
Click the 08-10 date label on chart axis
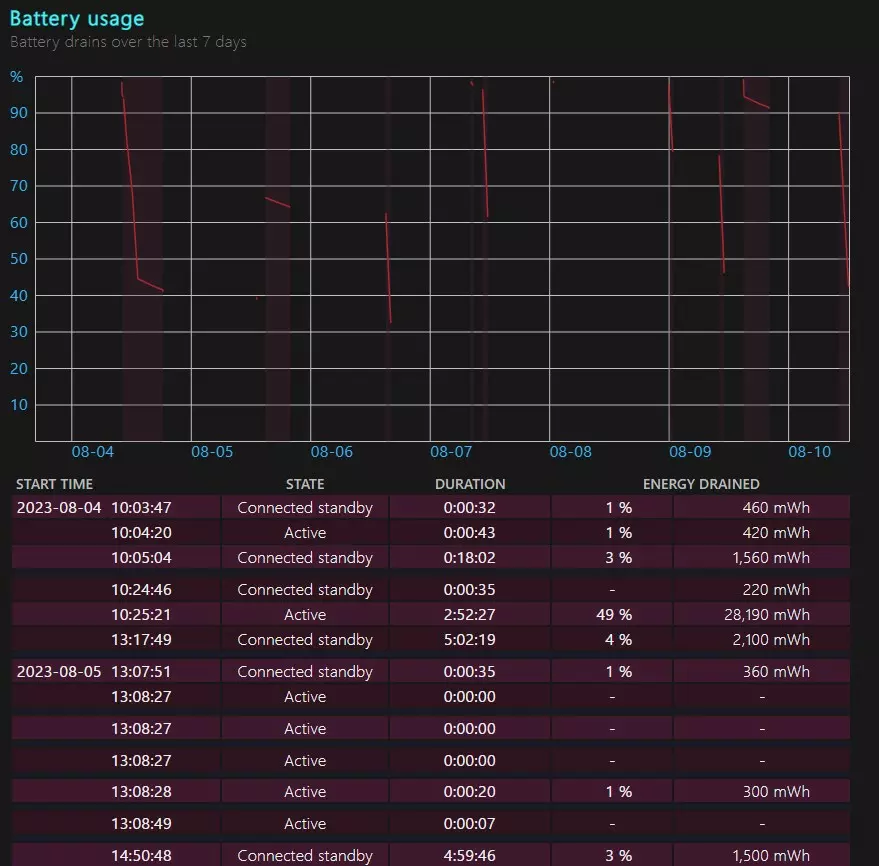coord(809,452)
